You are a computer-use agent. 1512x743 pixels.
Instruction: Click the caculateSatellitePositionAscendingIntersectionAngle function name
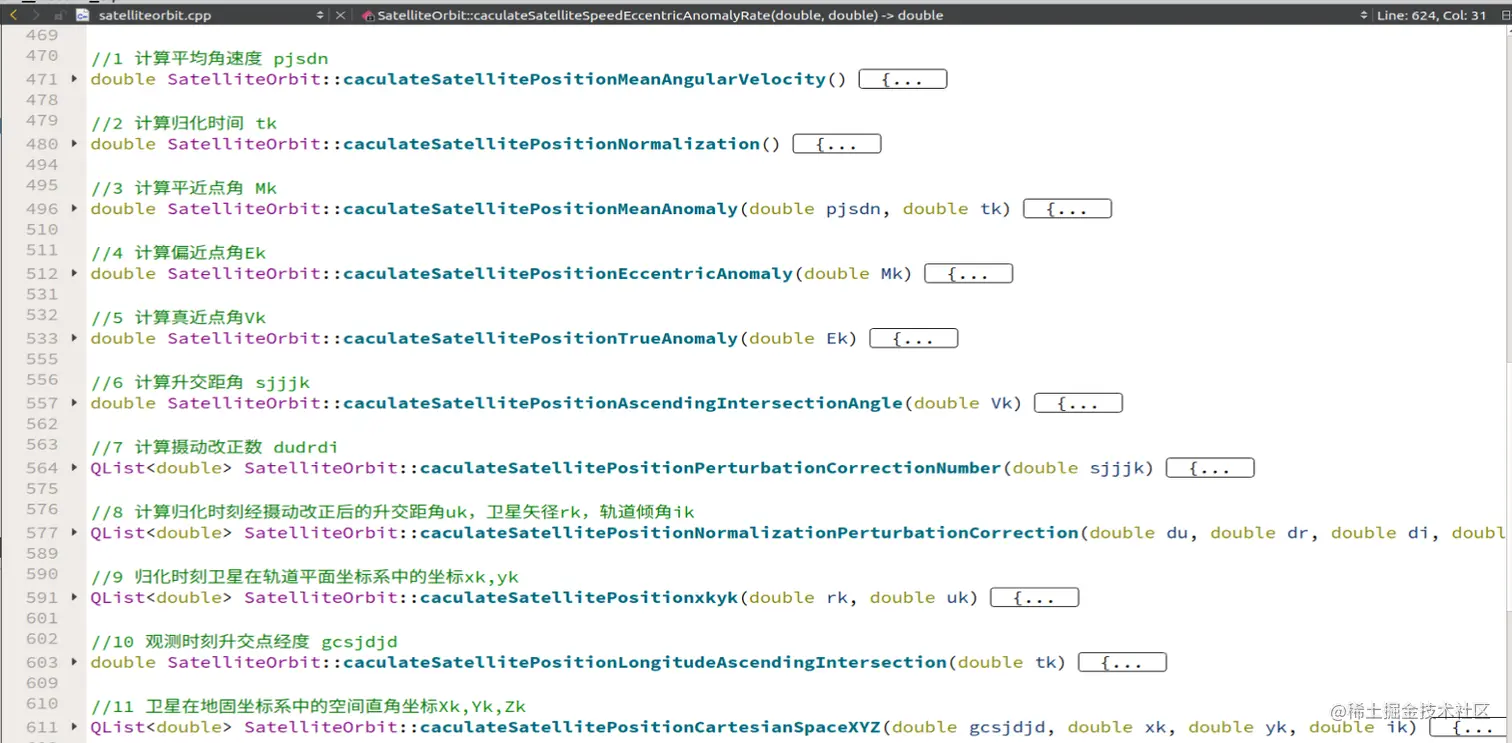pos(623,404)
